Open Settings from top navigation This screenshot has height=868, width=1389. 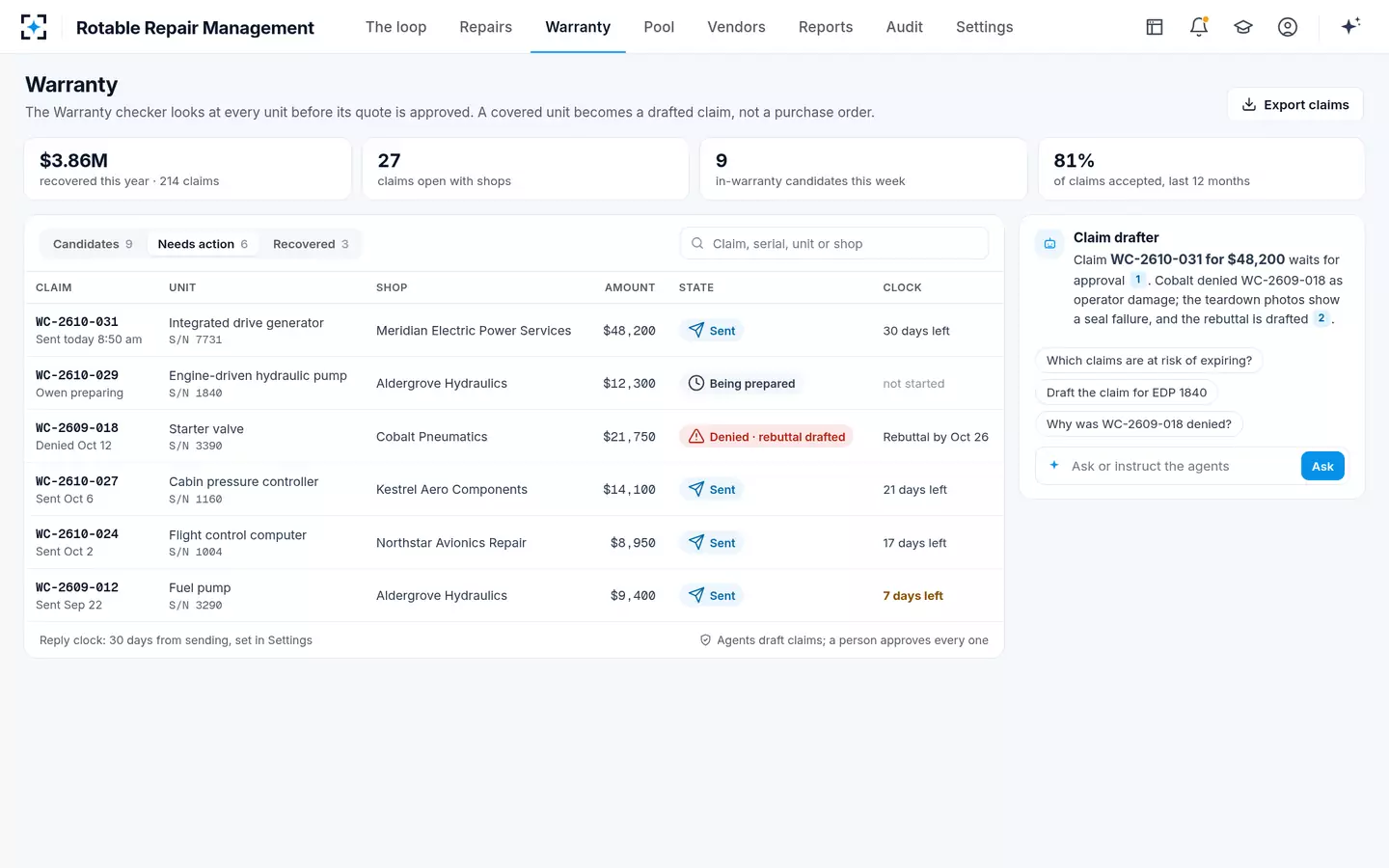click(985, 27)
